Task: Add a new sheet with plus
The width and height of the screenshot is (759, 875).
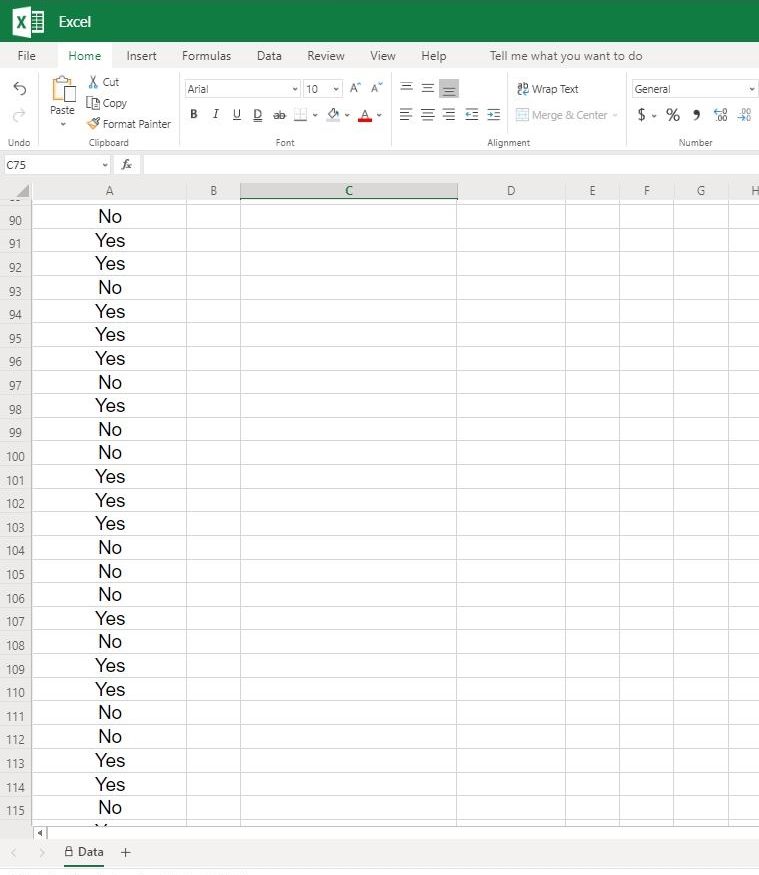Action: pyautogui.click(x=126, y=852)
